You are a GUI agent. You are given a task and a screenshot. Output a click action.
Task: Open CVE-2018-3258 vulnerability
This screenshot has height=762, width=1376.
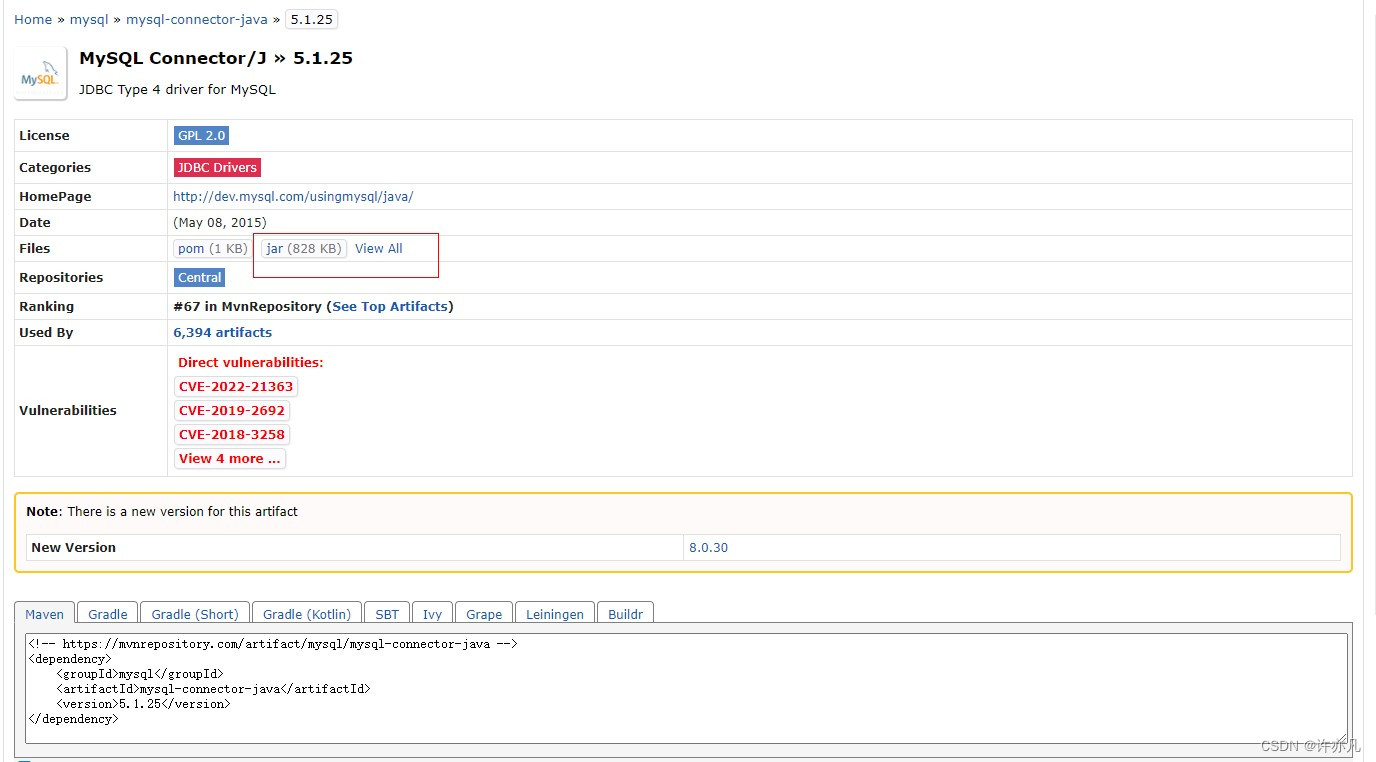tap(232, 434)
